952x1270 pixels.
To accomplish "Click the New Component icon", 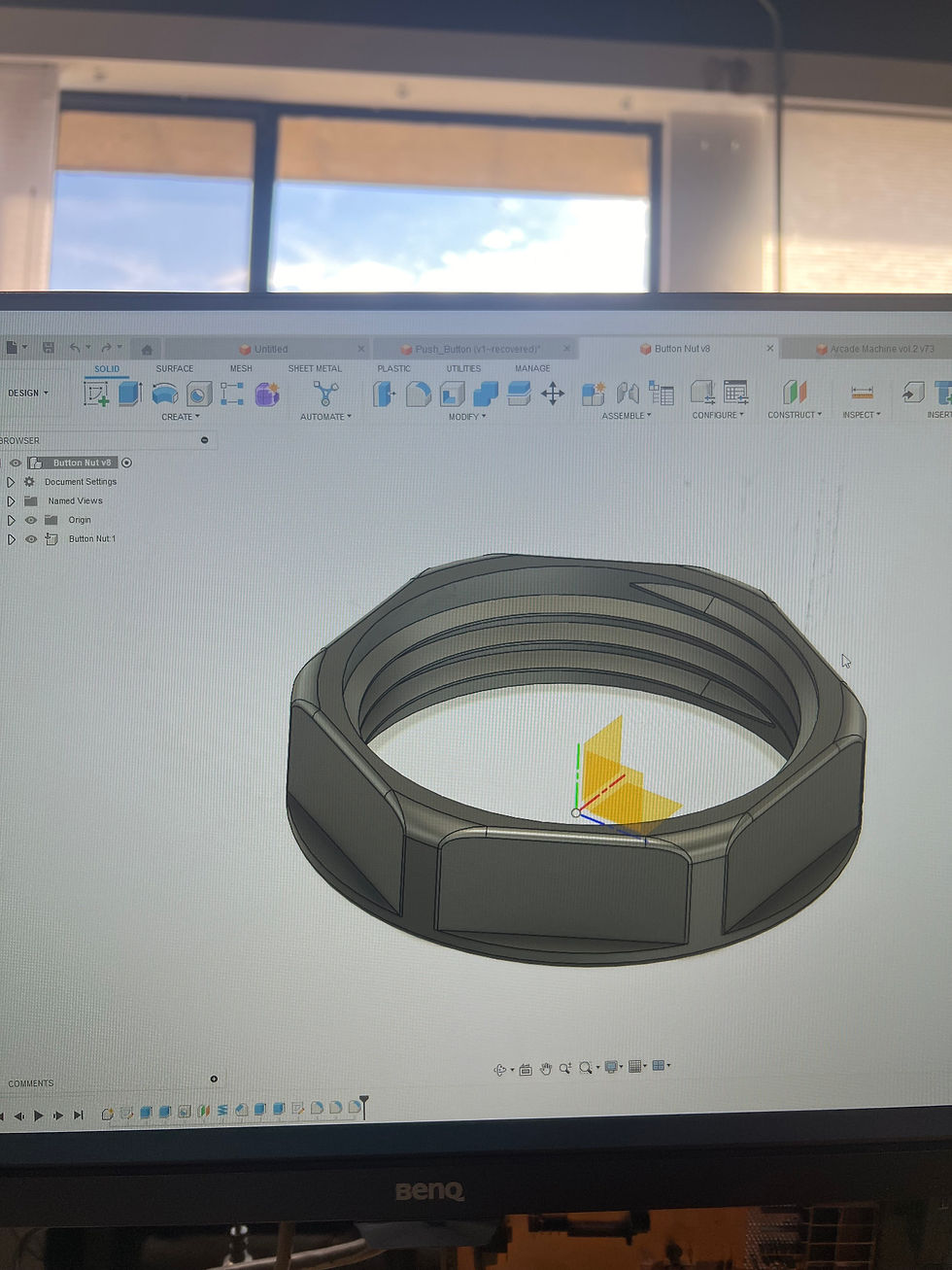I will click(594, 393).
